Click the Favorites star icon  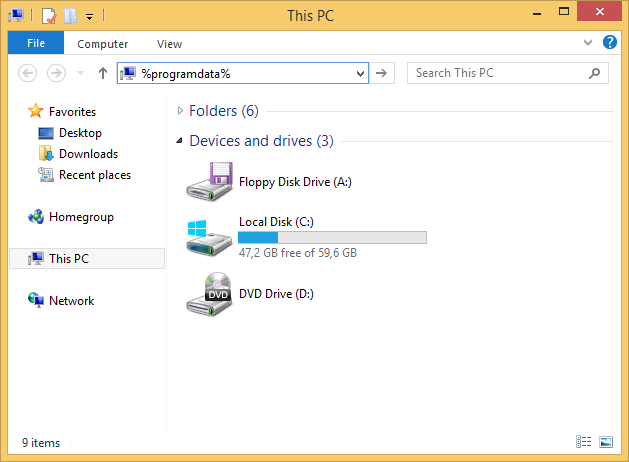click(36, 111)
